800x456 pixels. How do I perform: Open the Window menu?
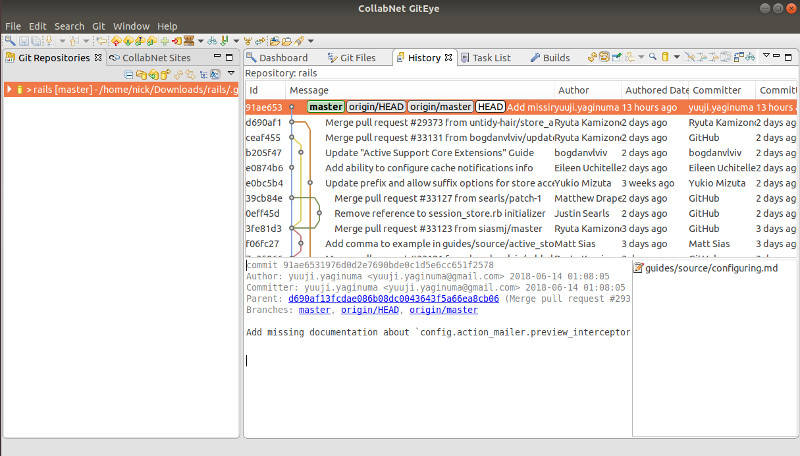pos(131,26)
